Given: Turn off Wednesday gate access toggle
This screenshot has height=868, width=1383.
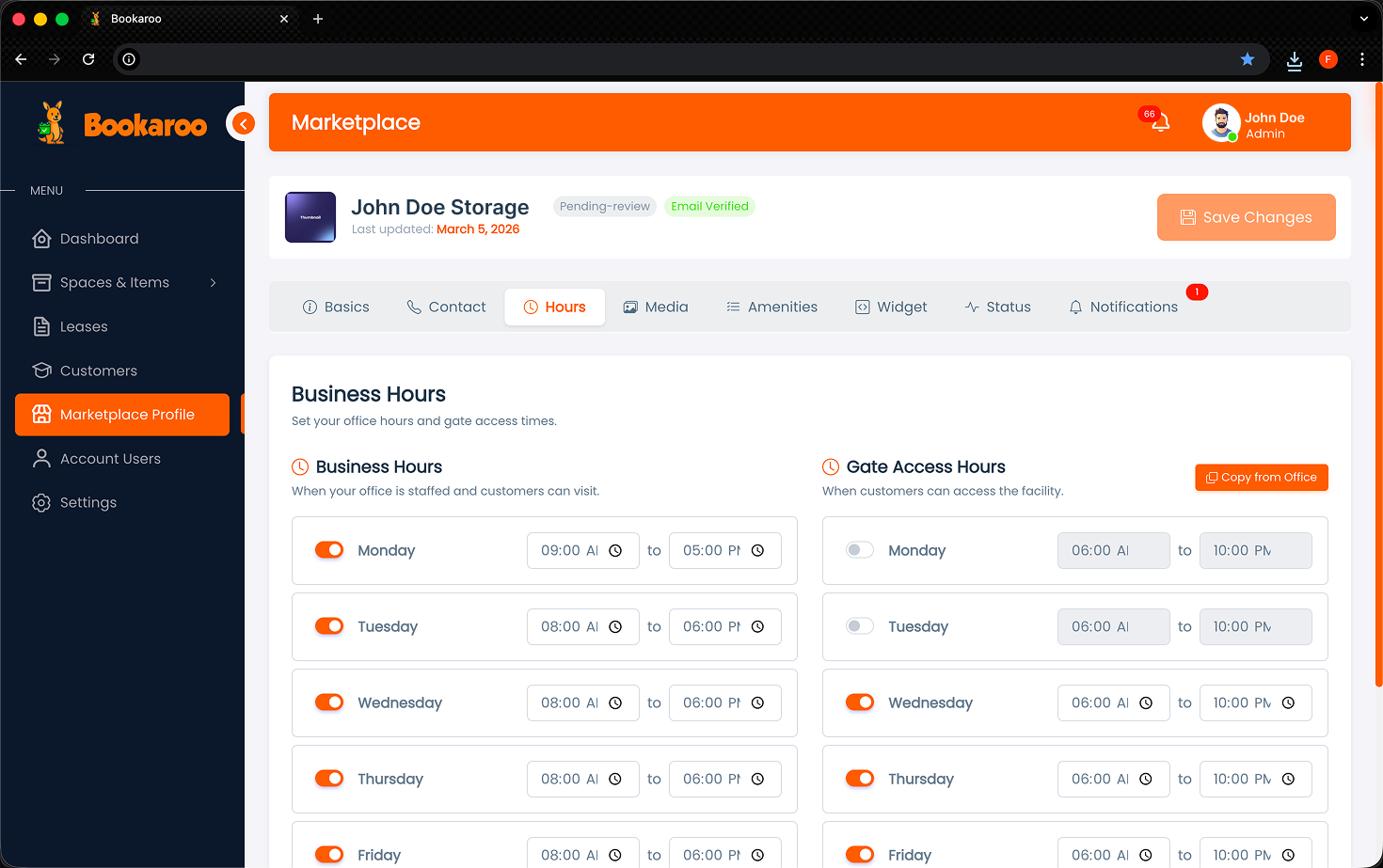Looking at the screenshot, I should click(859, 702).
